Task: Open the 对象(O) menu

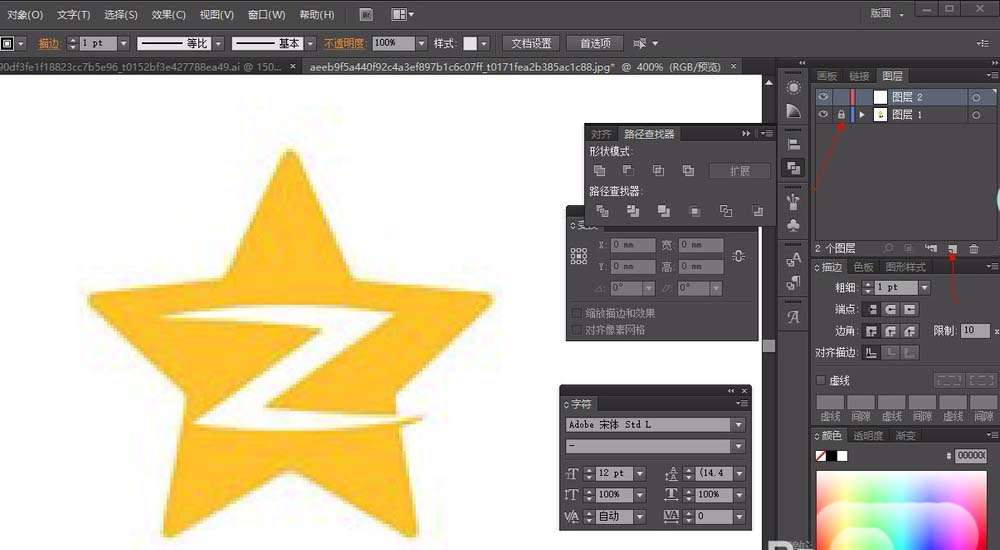Action: point(25,14)
